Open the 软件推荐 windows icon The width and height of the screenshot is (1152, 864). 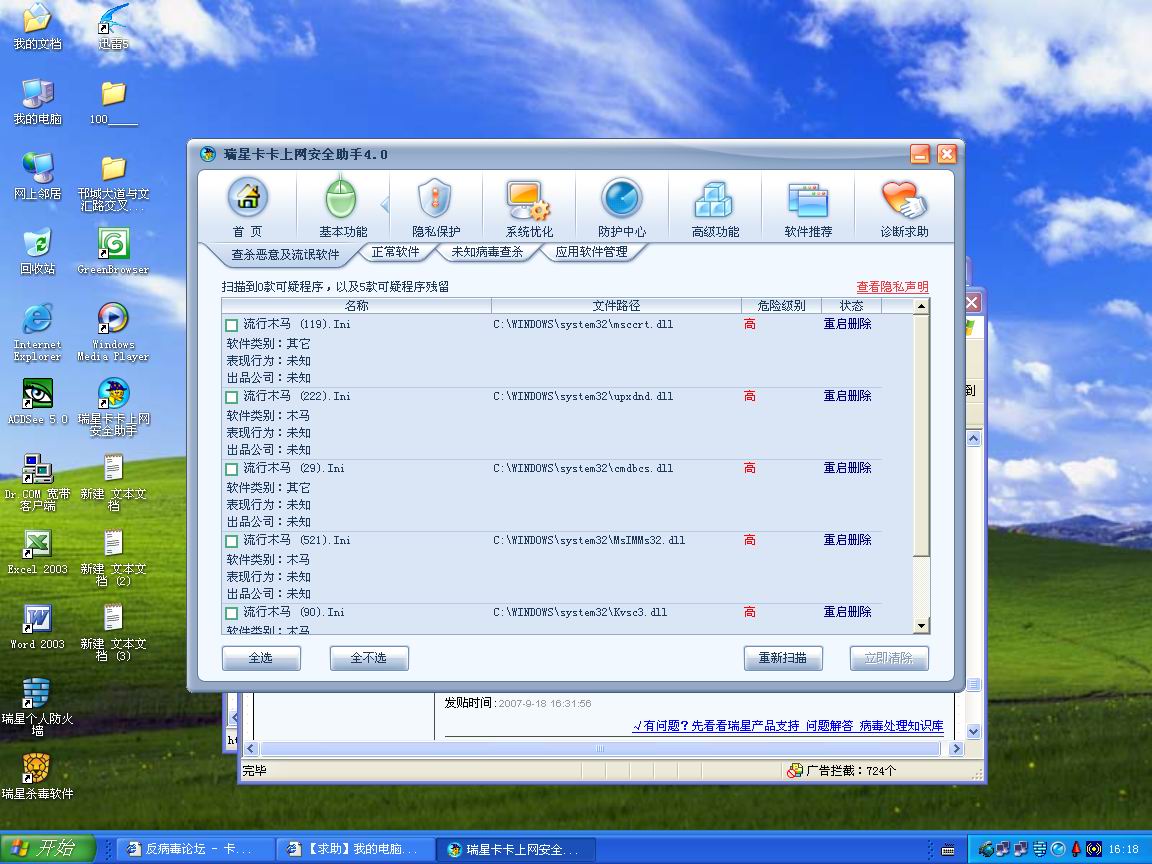click(x=808, y=200)
